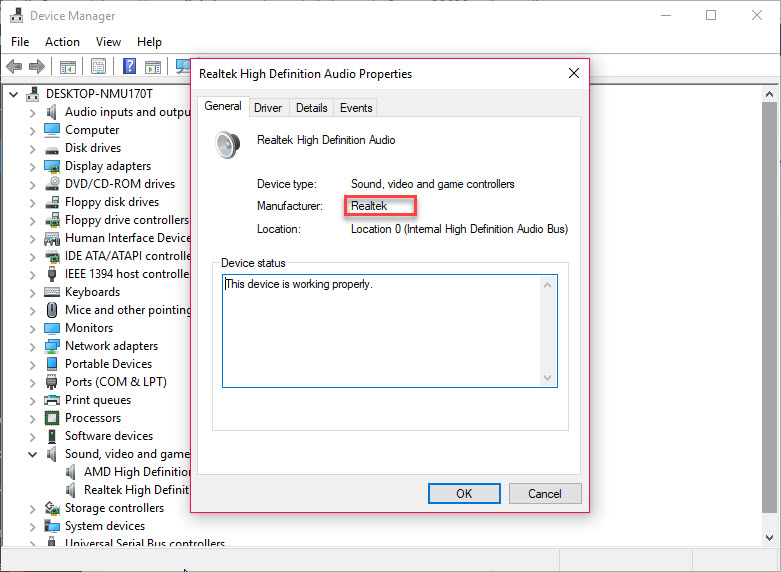
Task: Select Realtek High Definition audio tree item
Action: tap(136, 490)
